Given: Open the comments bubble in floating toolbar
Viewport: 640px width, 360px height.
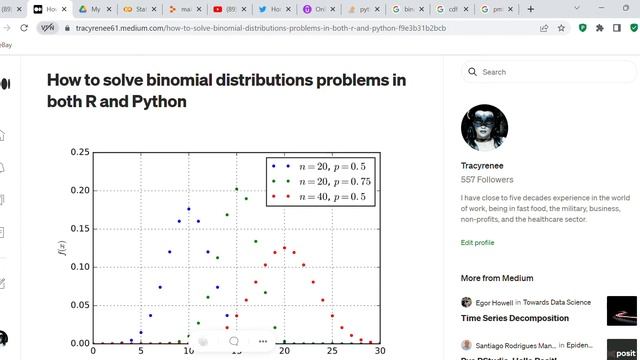Looking at the screenshot, I should tap(233, 341).
